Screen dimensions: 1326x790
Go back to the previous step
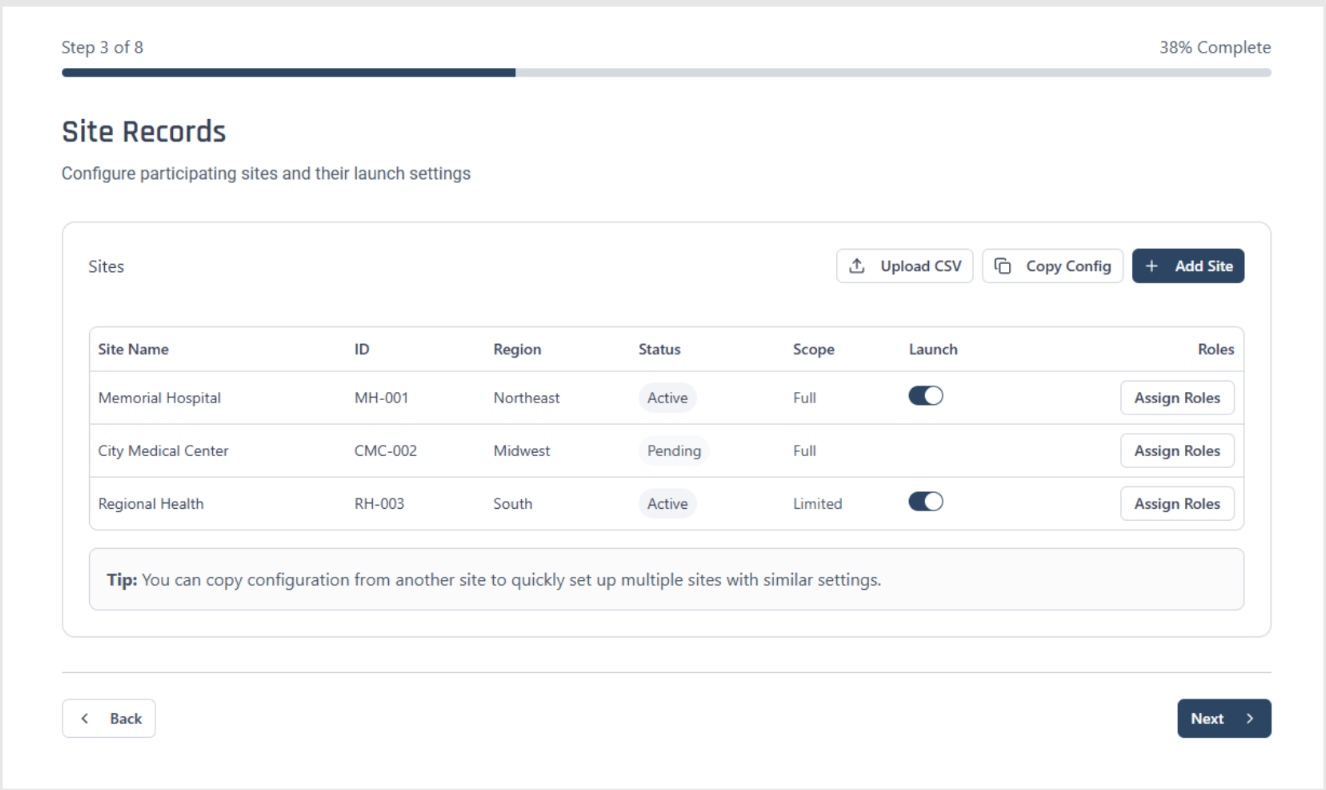tap(109, 718)
